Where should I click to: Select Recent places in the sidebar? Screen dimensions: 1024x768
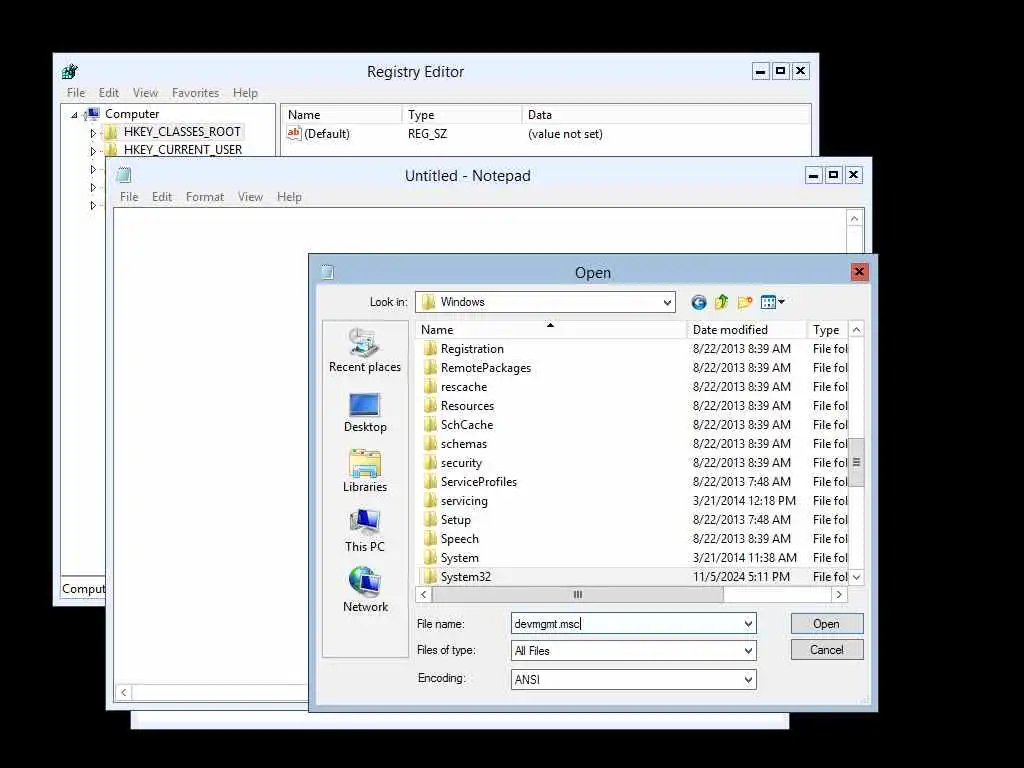[x=364, y=351]
